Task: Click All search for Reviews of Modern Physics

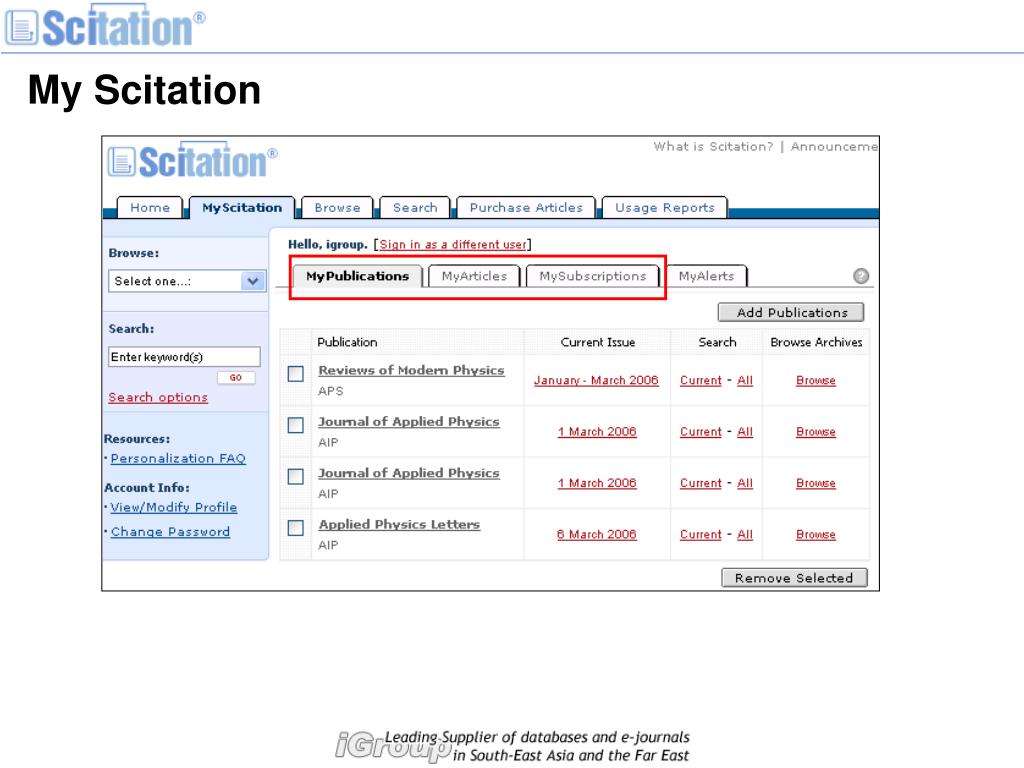Action: click(745, 380)
